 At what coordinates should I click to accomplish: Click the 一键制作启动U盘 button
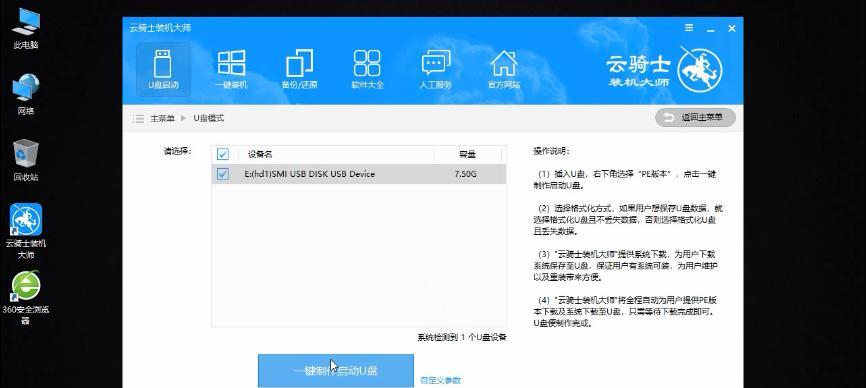[x=336, y=370]
